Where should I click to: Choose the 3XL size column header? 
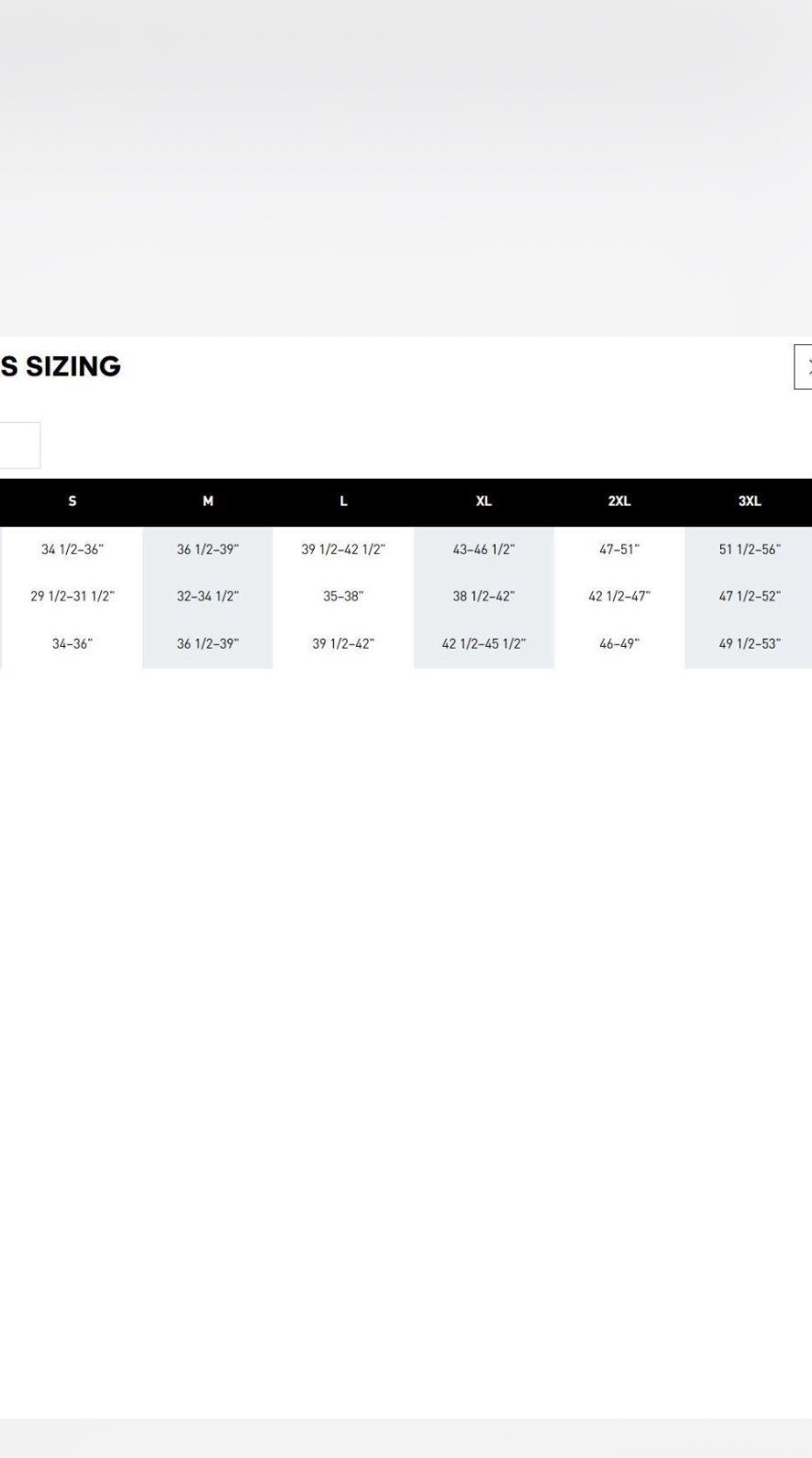click(750, 501)
